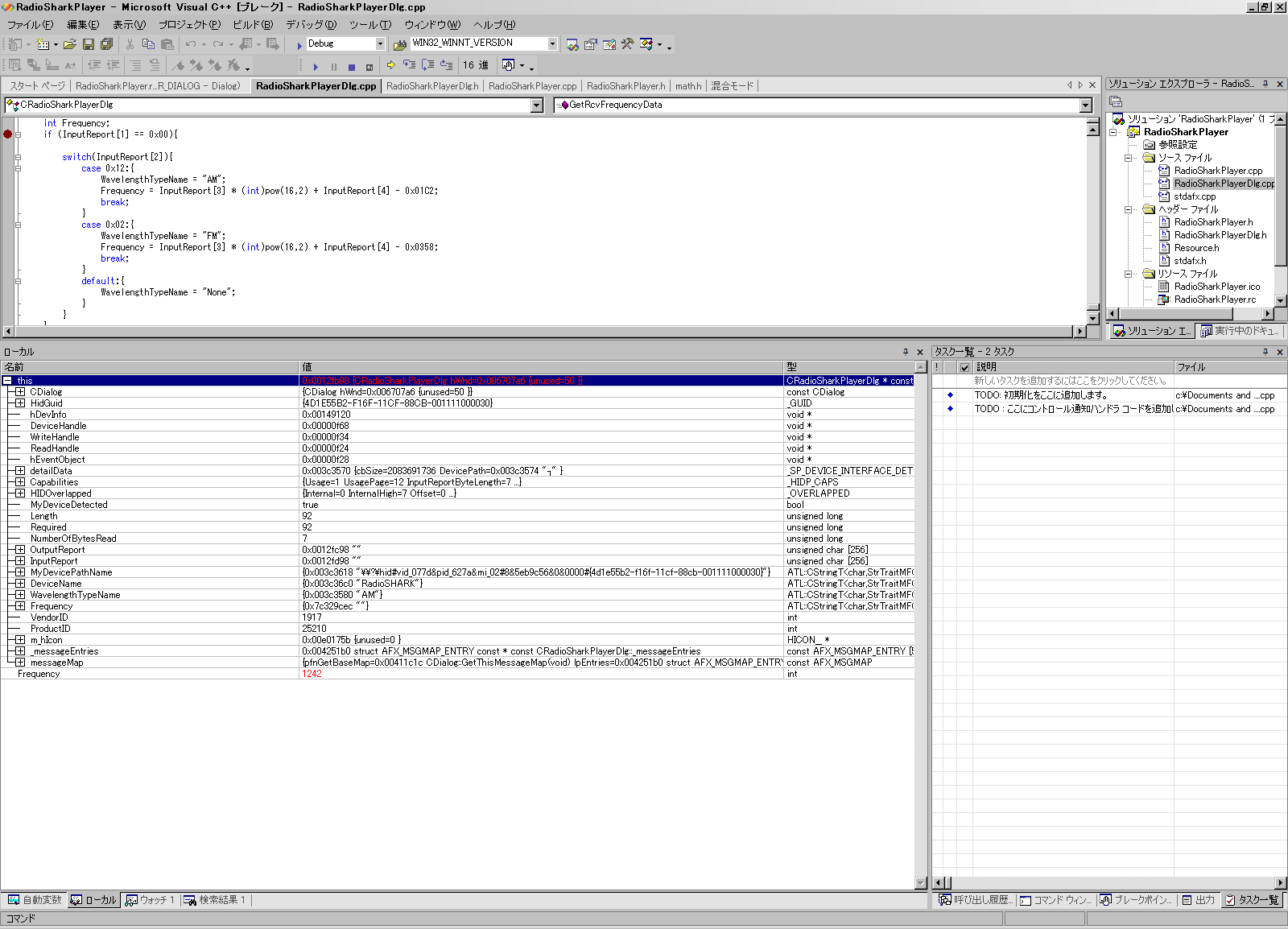This screenshot has height=929, width=1288.
Task: Click Properties icon in Solution Explorer toolbar
Action: pyautogui.click(x=1116, y=101)
